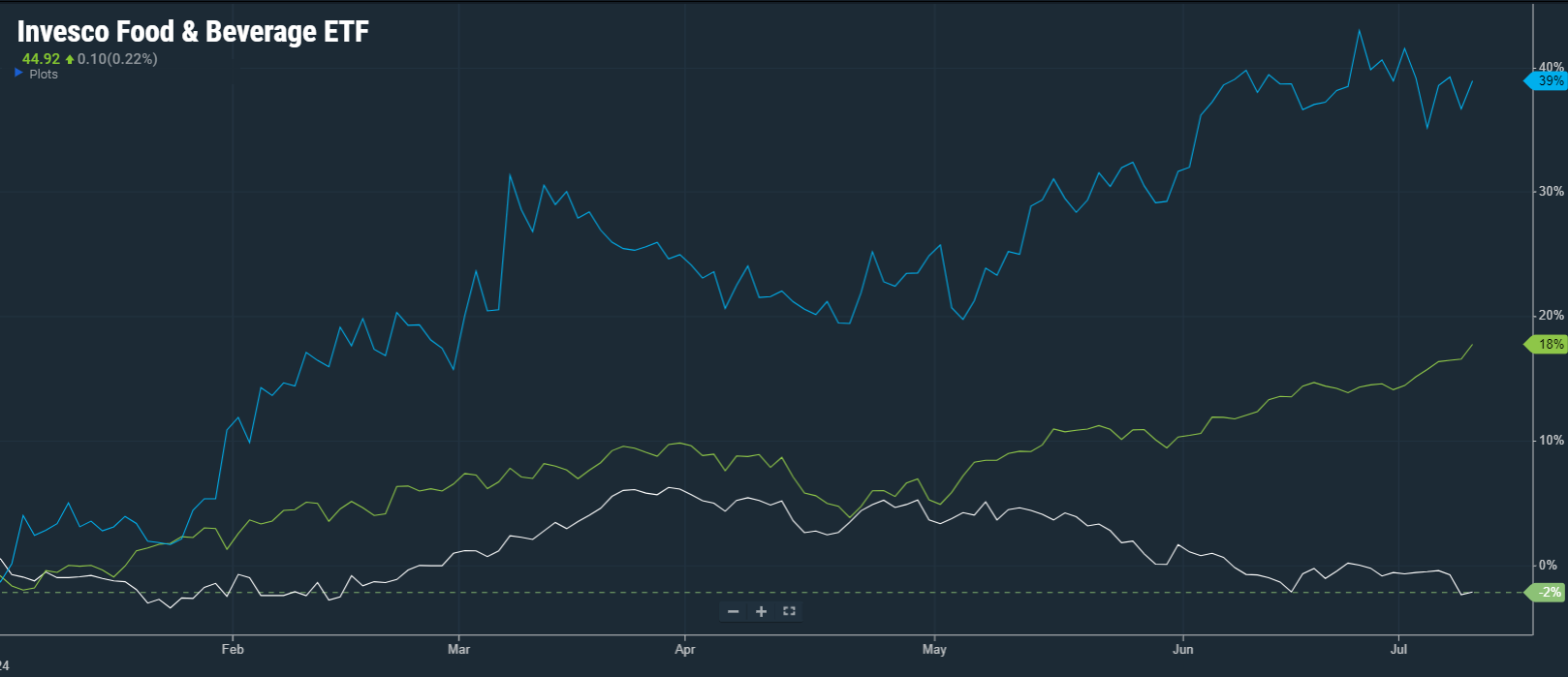Click the 44.92 price value
The image size is (1568, 677).
coord(41,59)
